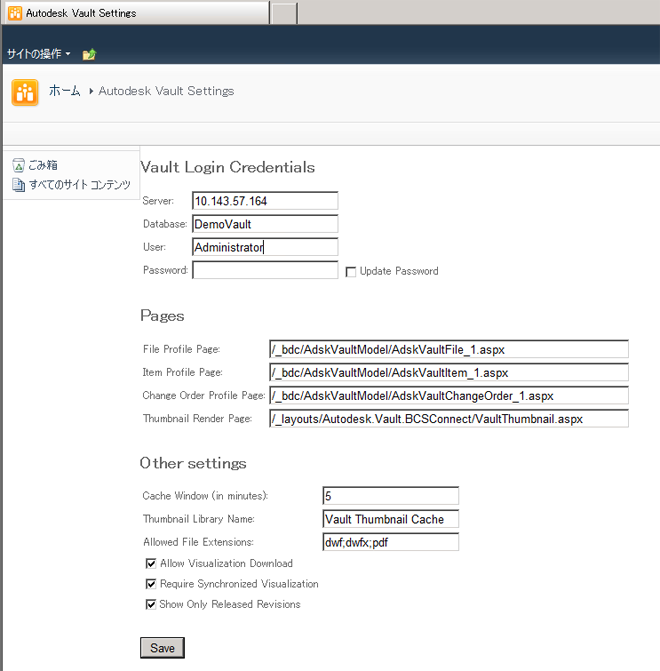Click the Allowed File Extensions field

point(391,542)
